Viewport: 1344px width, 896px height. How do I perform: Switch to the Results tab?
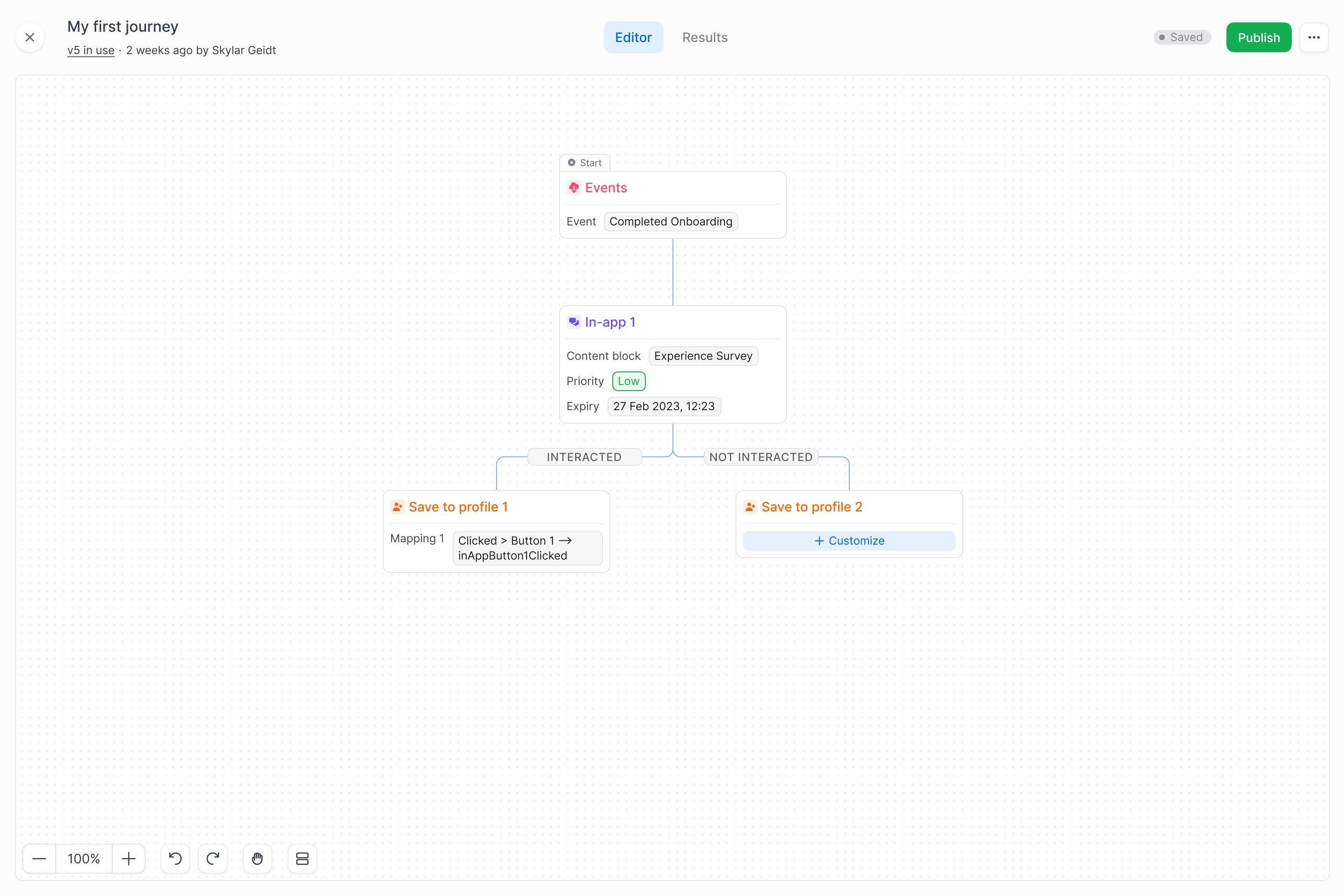click(x=705, y=38)
